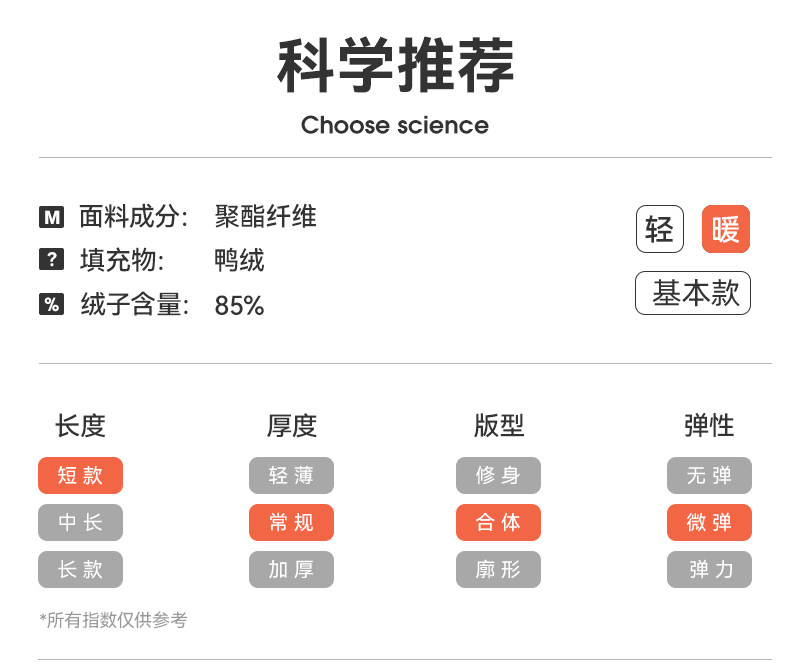Viewport: 790px width, 671px height.
Task: Click the question mark filling icon
Action: click(51, 260)
